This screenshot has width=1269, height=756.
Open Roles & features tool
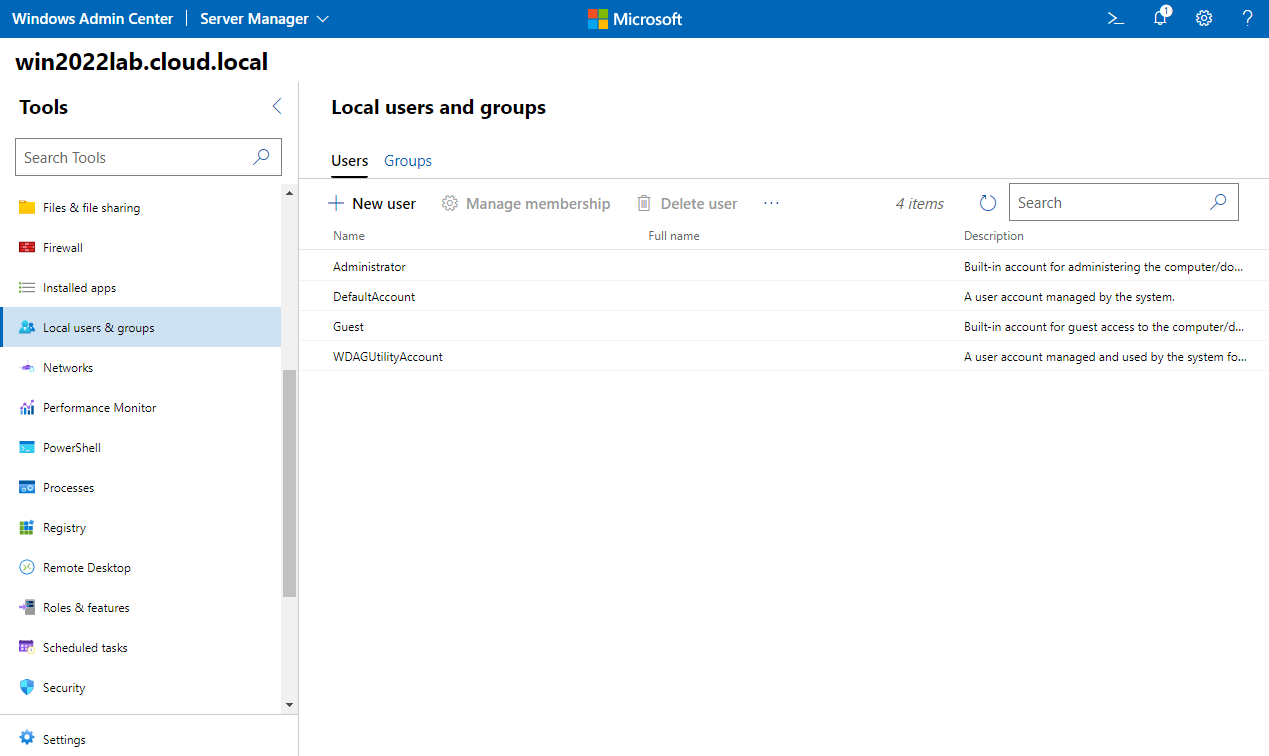(x=140, y=608)
